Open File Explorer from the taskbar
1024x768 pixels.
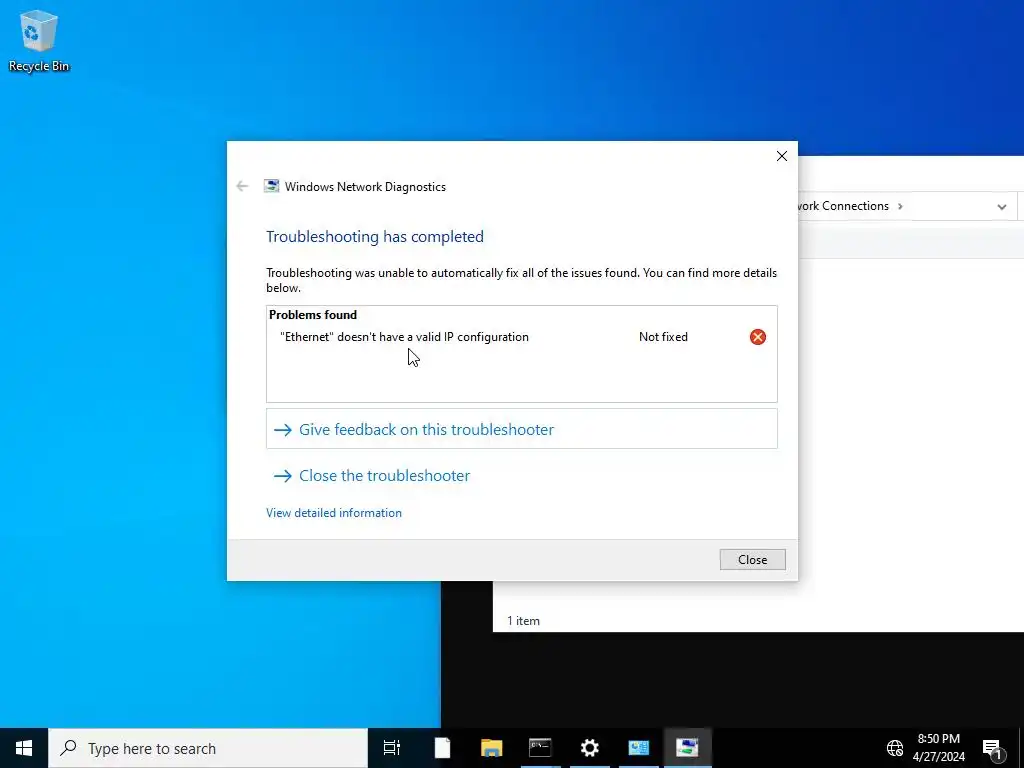(491, 748)
